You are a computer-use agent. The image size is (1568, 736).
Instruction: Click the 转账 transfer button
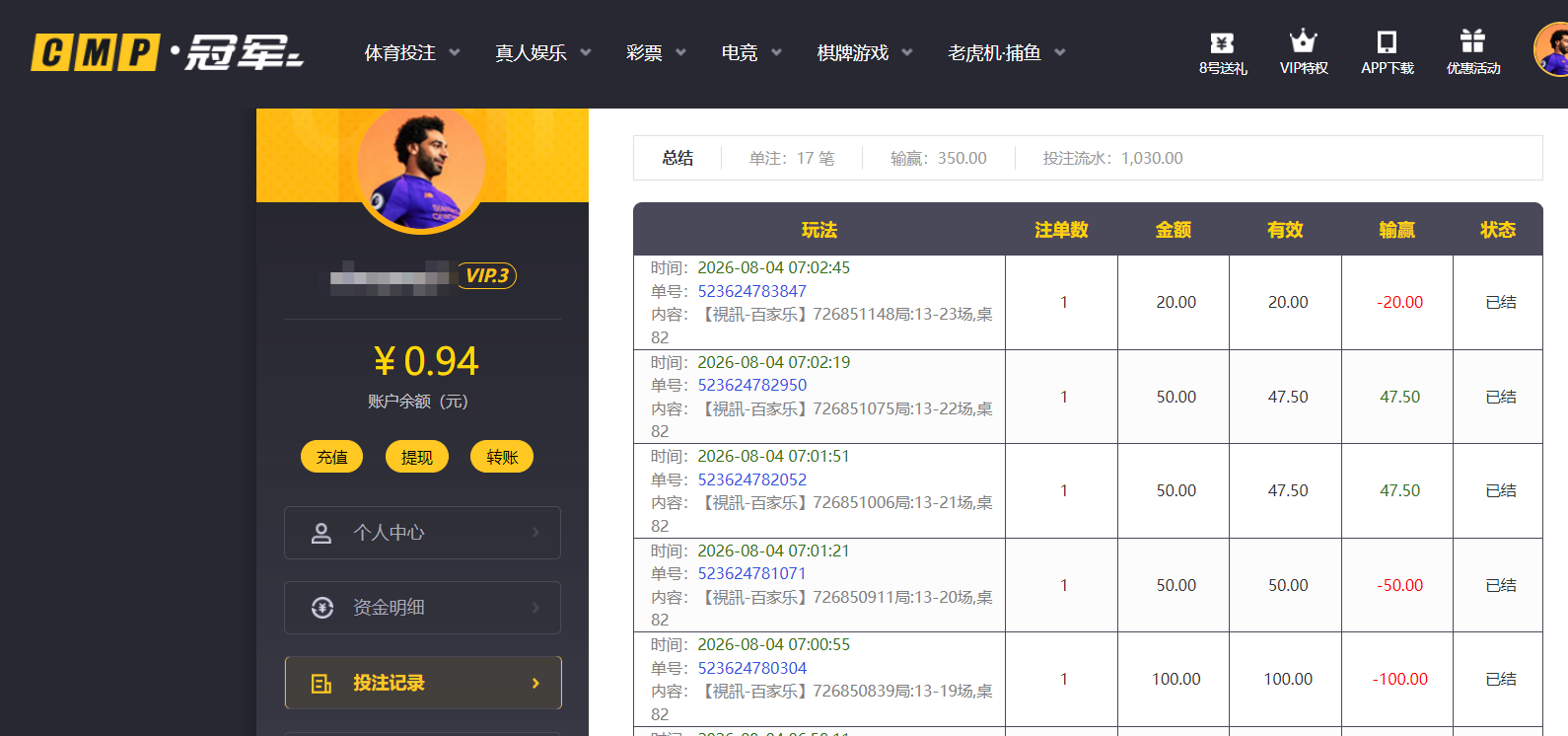point(502,457)
